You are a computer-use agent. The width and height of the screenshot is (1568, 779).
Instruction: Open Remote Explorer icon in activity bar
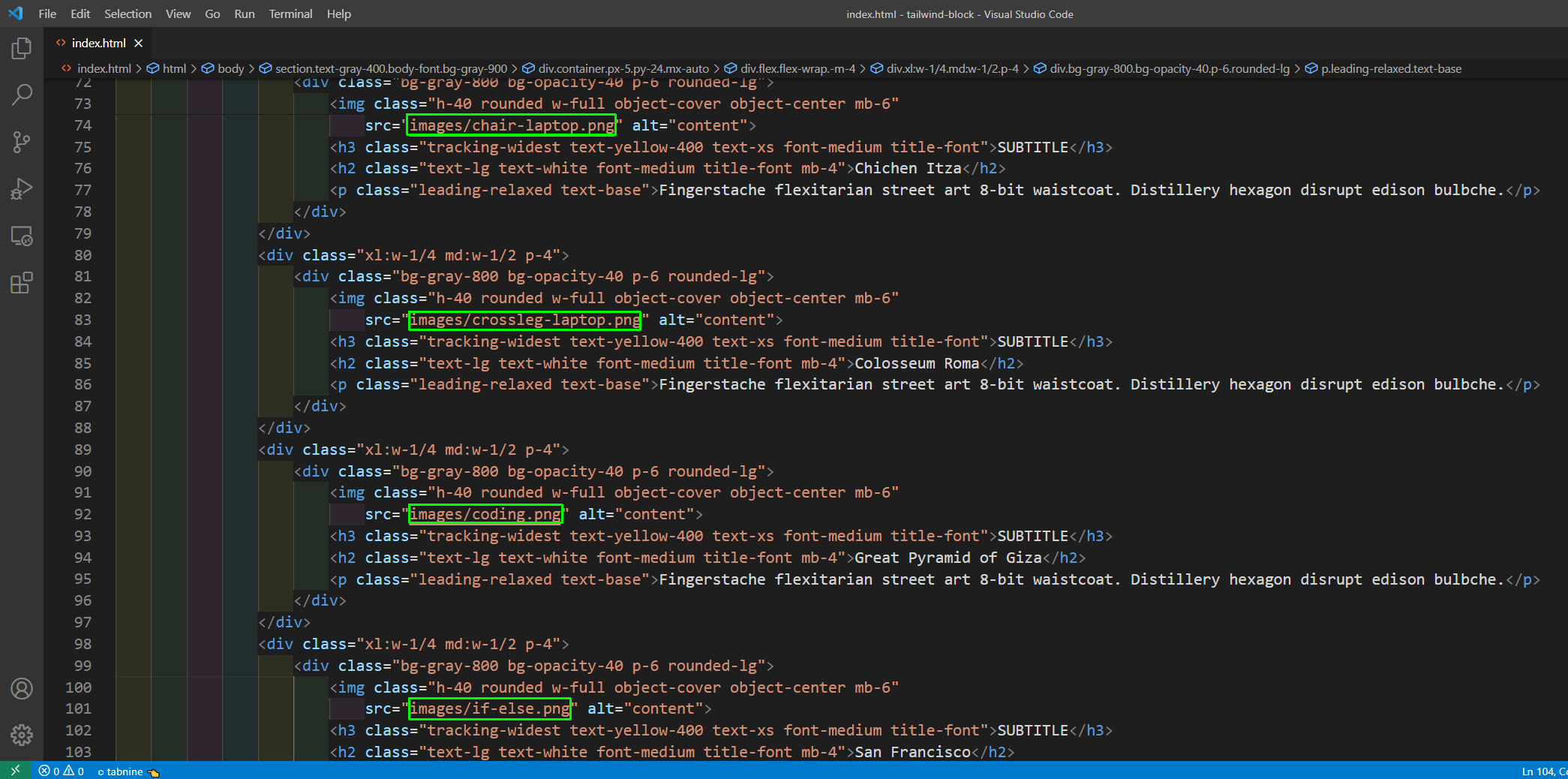(22, 236)
